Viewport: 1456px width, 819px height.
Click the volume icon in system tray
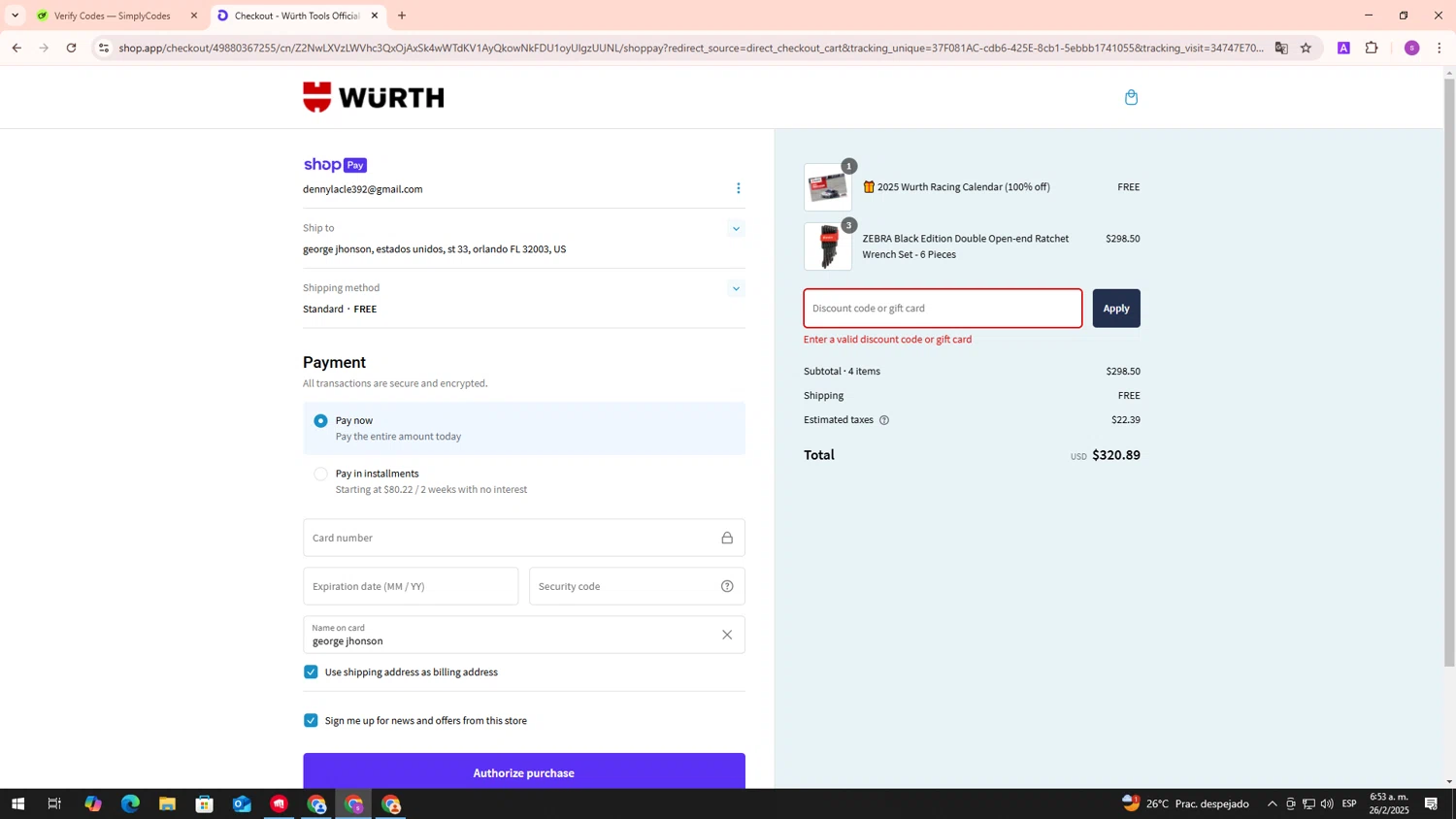1327,803
